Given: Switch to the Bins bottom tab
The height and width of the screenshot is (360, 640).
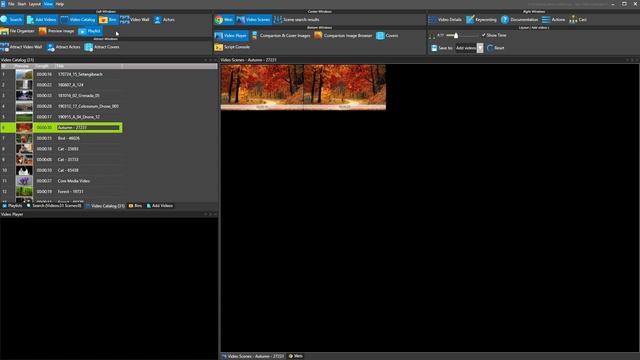Looking at the screenshot, I should [x=135, y=206].
